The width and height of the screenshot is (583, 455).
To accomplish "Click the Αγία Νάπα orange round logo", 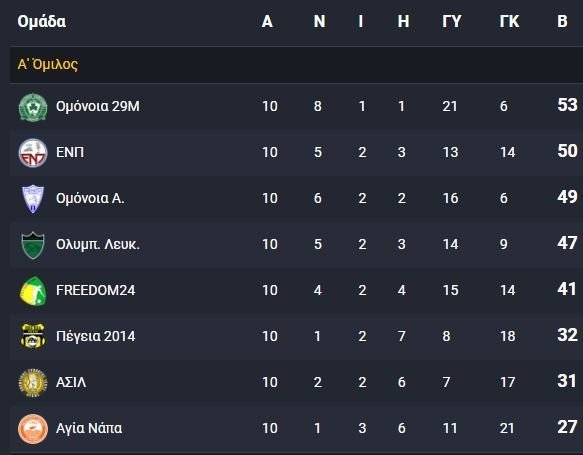I will 33,429.
